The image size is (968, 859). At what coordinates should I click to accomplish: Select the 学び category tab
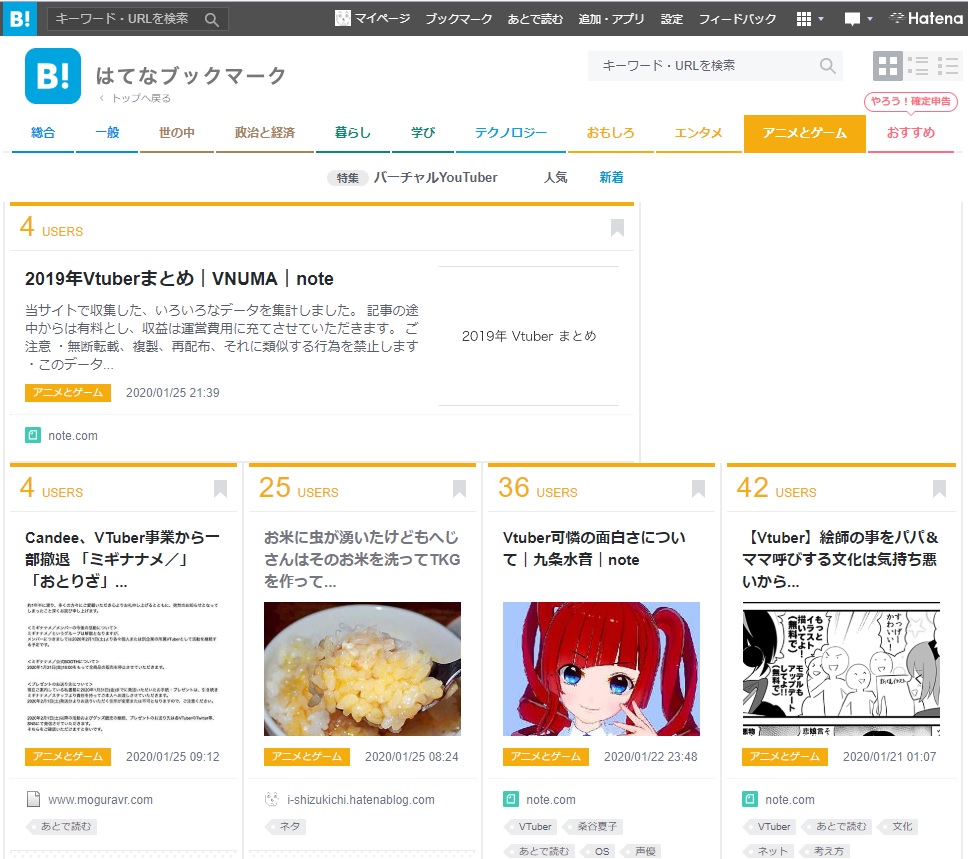pos(423,133)
